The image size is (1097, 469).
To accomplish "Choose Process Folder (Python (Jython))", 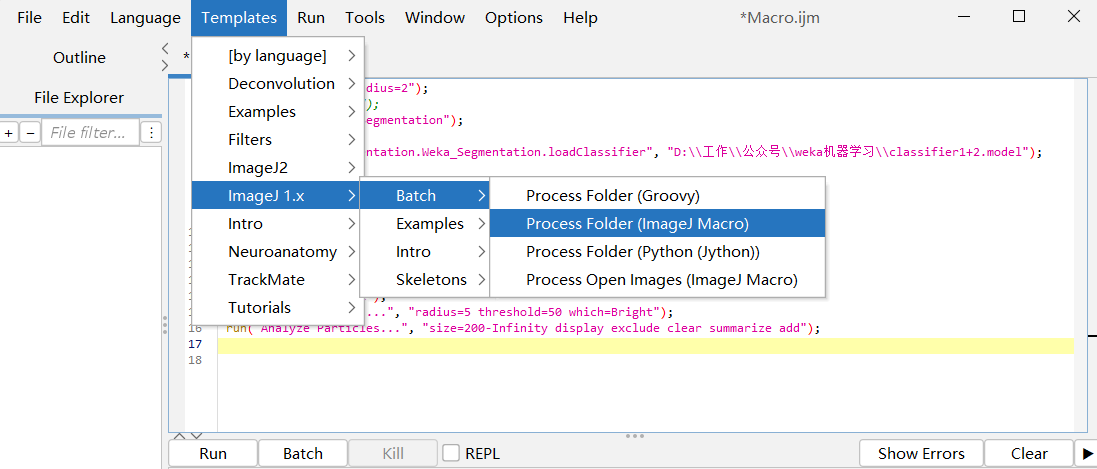I will click(x=642, y=251).
